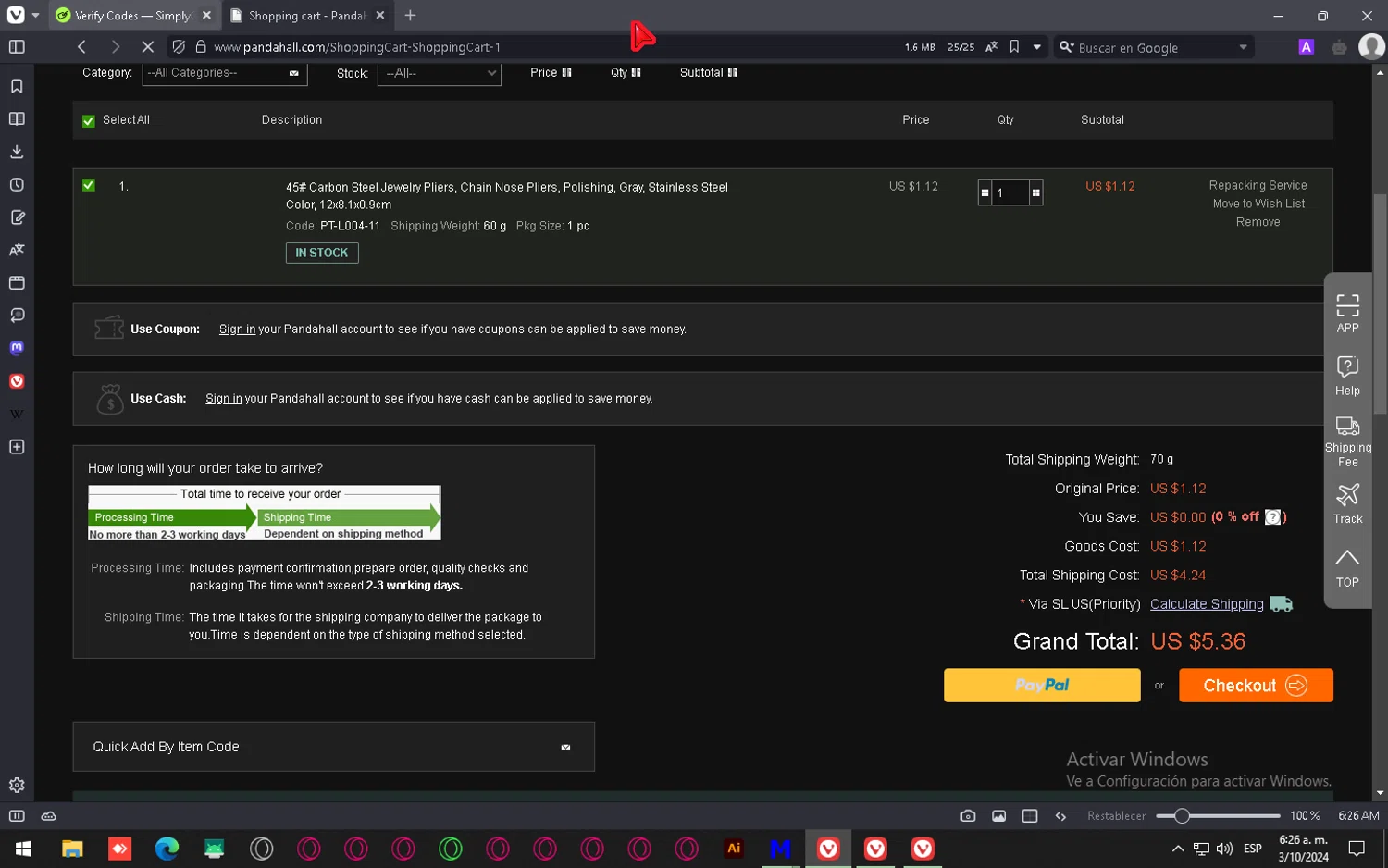Show hidden system tray icons

1177,849
